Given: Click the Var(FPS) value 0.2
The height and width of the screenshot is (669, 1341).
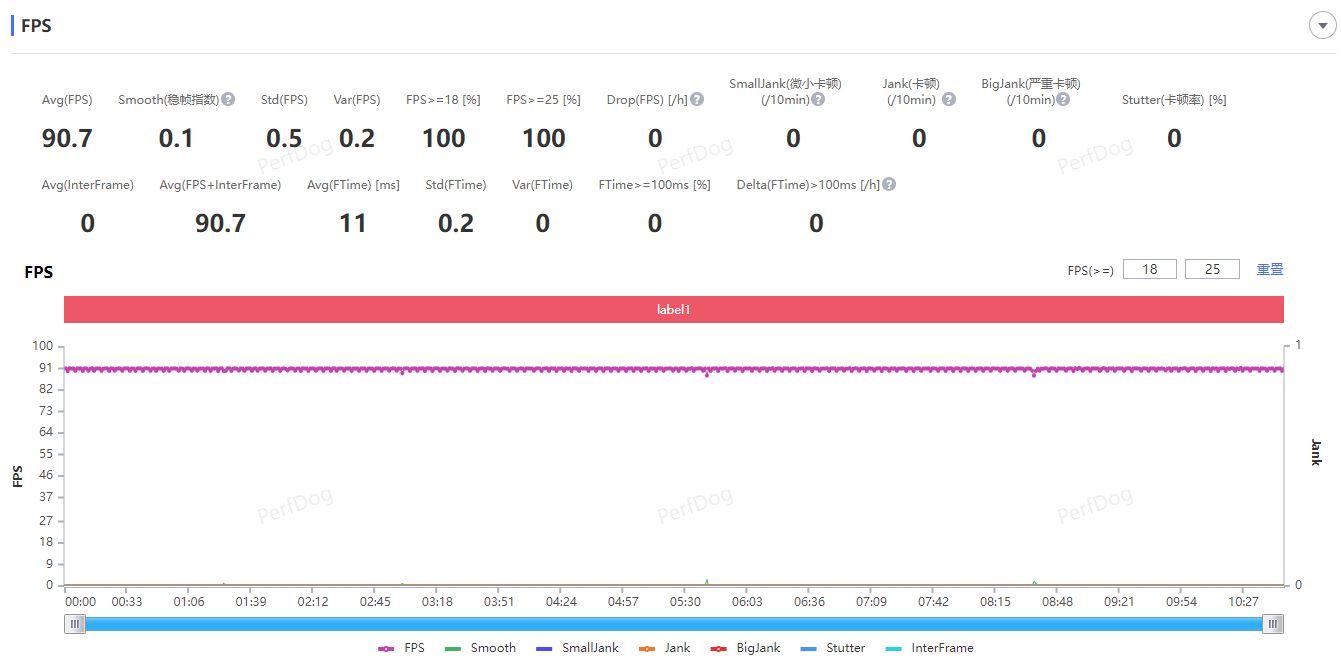Looking at the screenshot, I should point(357,139).
